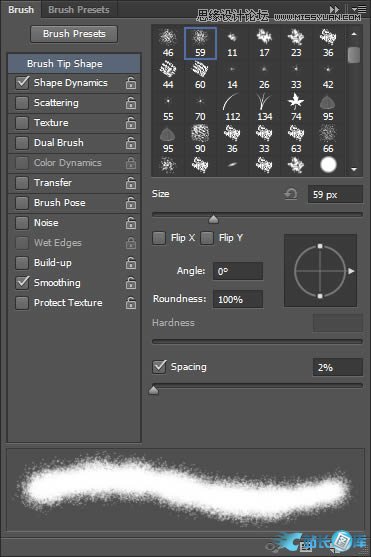Toggle the Protect Texture lock icon
The width and height of the screenshot is (371, 557).
[x=131, y=303]
